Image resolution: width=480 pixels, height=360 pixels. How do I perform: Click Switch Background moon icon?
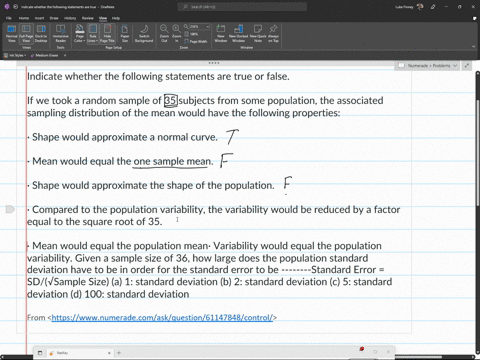pyautogui.click(x=144, y=33)
